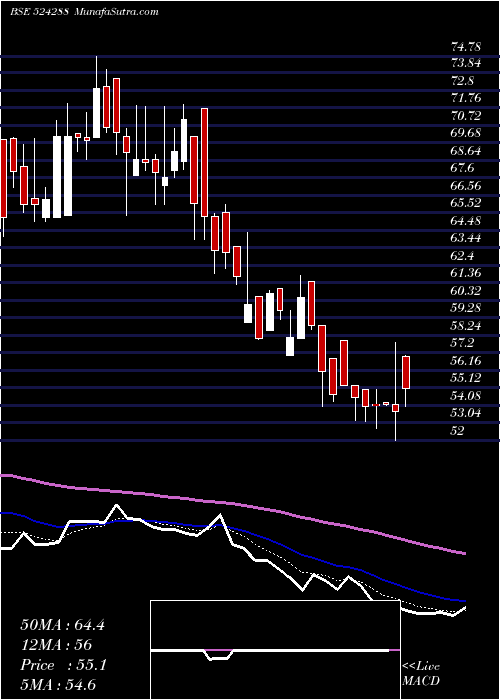The height and width of the screenshot is (700, 500).
Task: Click the price axis label 61.36
Action: (467, 273)
